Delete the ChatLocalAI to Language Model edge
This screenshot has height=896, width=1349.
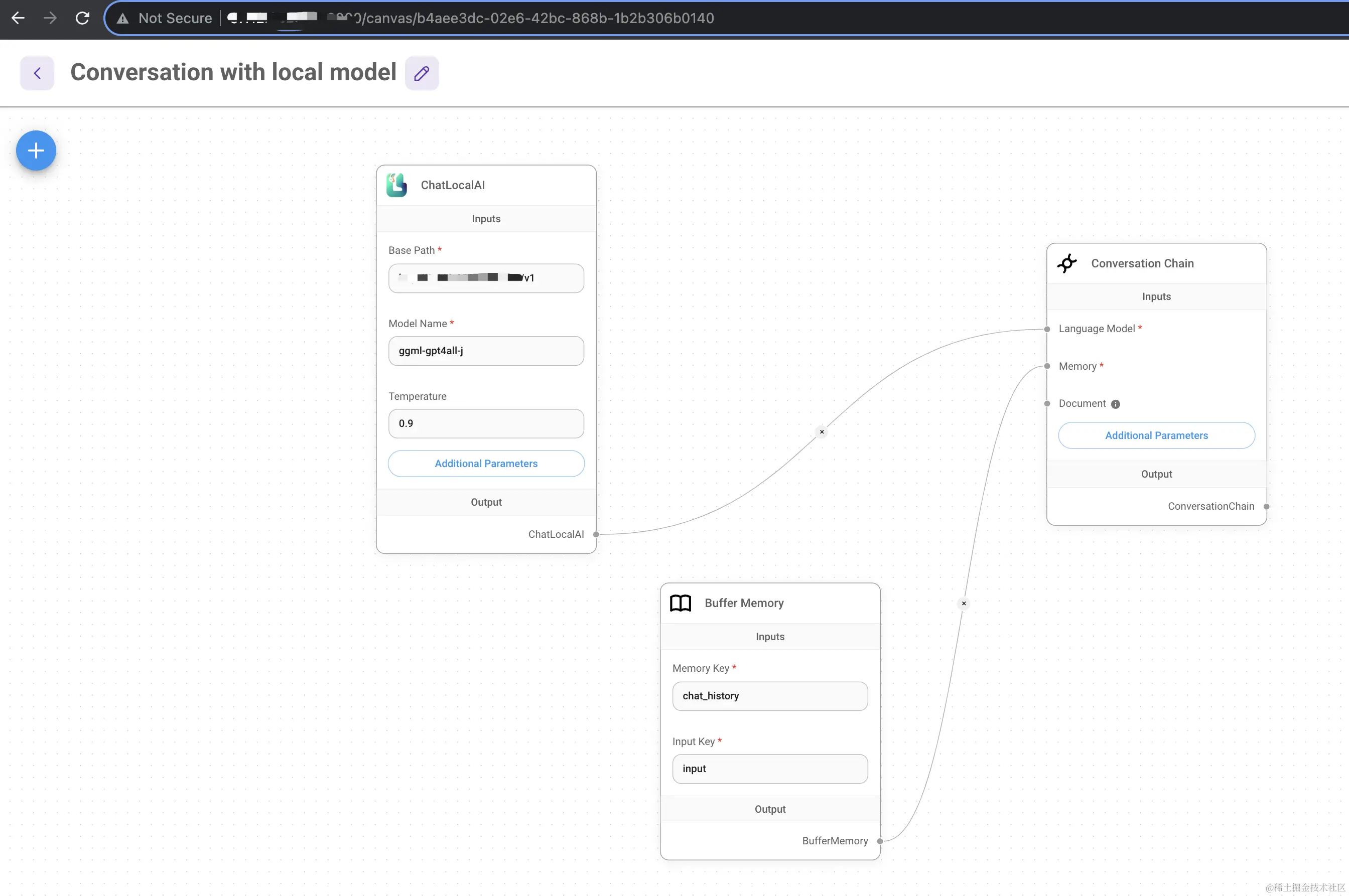pyautogui.click(x=822, y=431)
